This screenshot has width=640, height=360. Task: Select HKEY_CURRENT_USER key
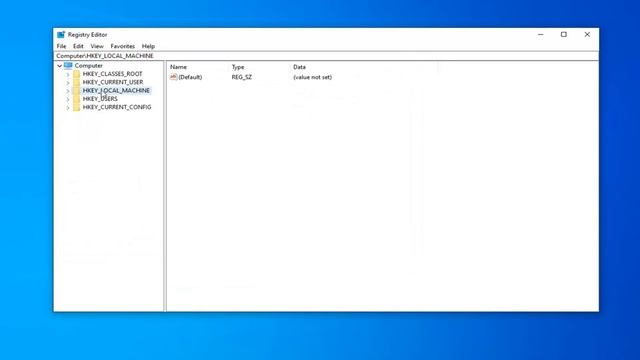click(113, 82)
